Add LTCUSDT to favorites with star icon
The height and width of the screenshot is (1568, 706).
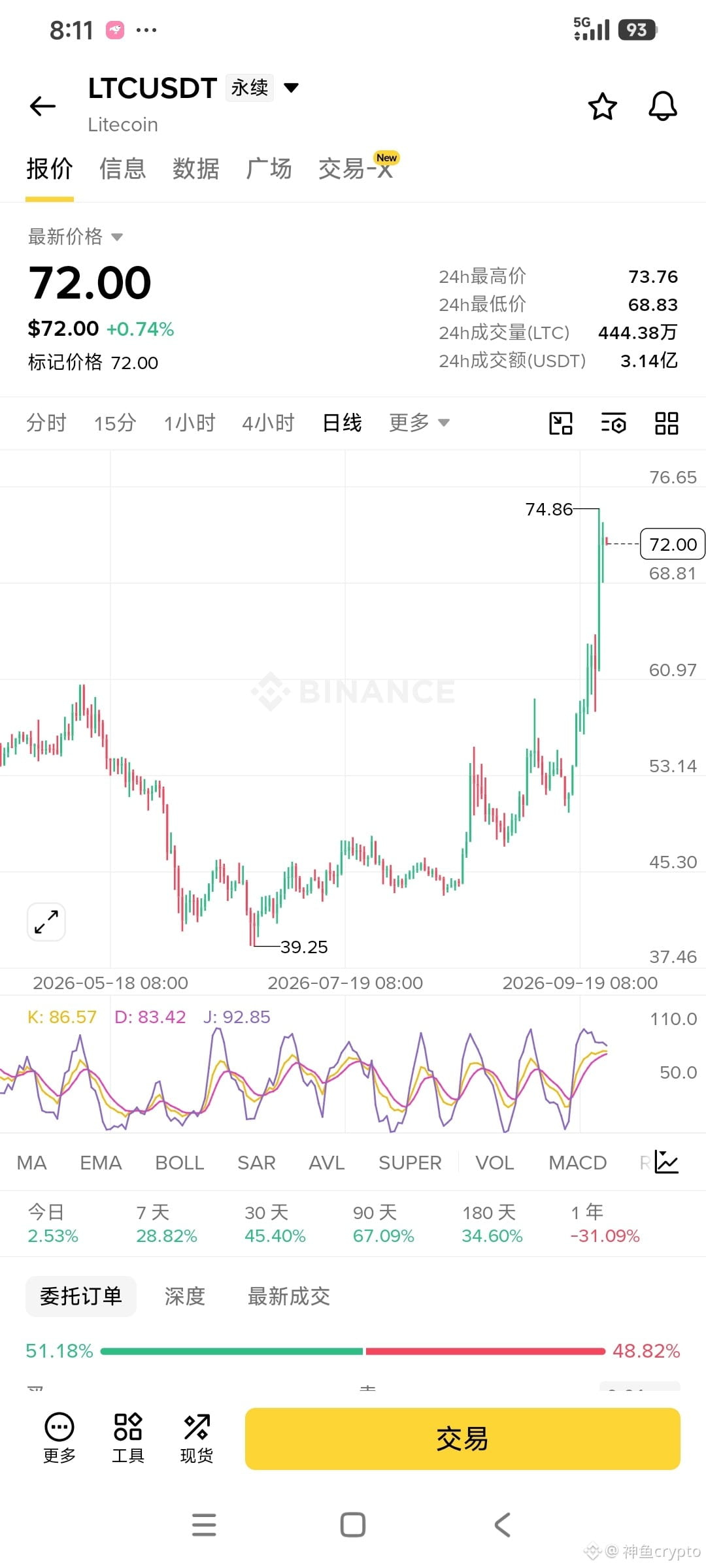coord(602,106)
